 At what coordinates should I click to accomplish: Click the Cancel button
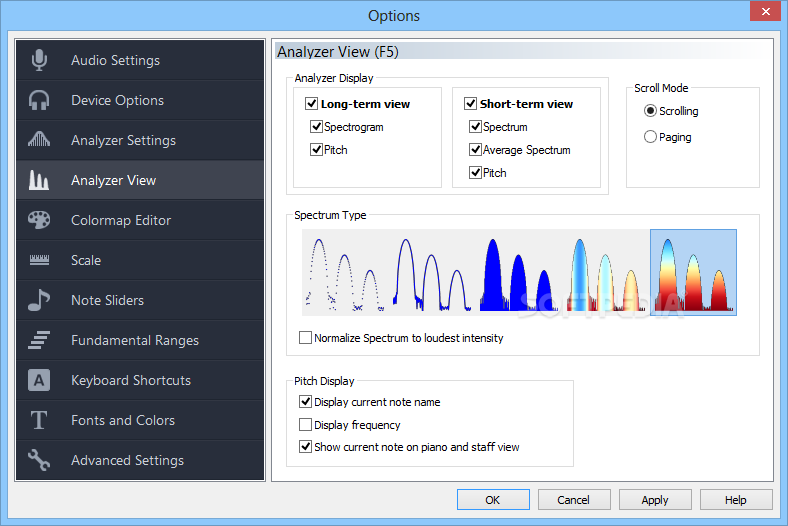click(x=574, y=500)
